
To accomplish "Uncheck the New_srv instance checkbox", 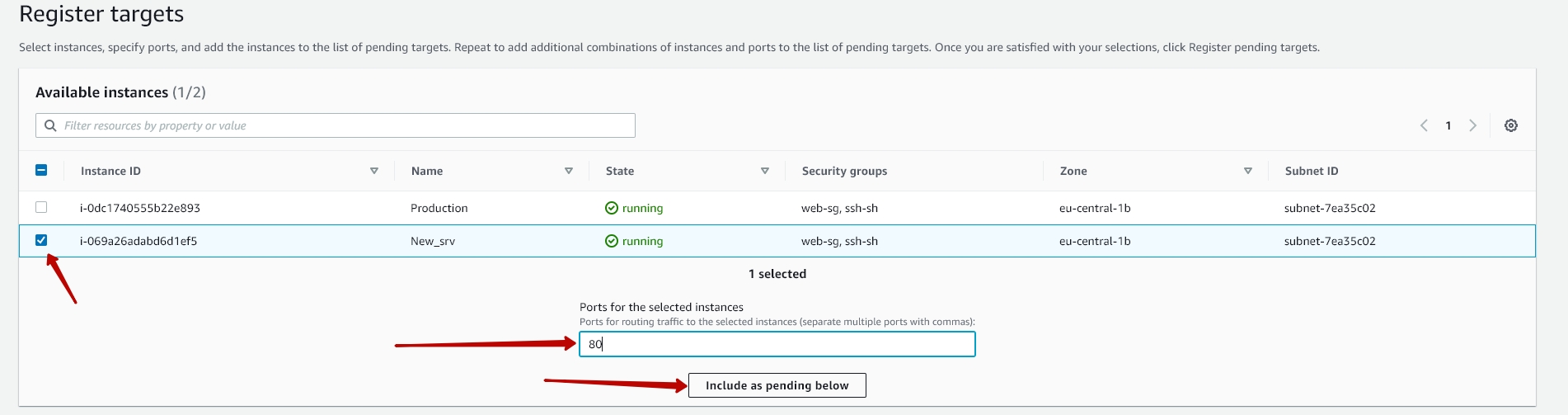I will coord(41,240).
